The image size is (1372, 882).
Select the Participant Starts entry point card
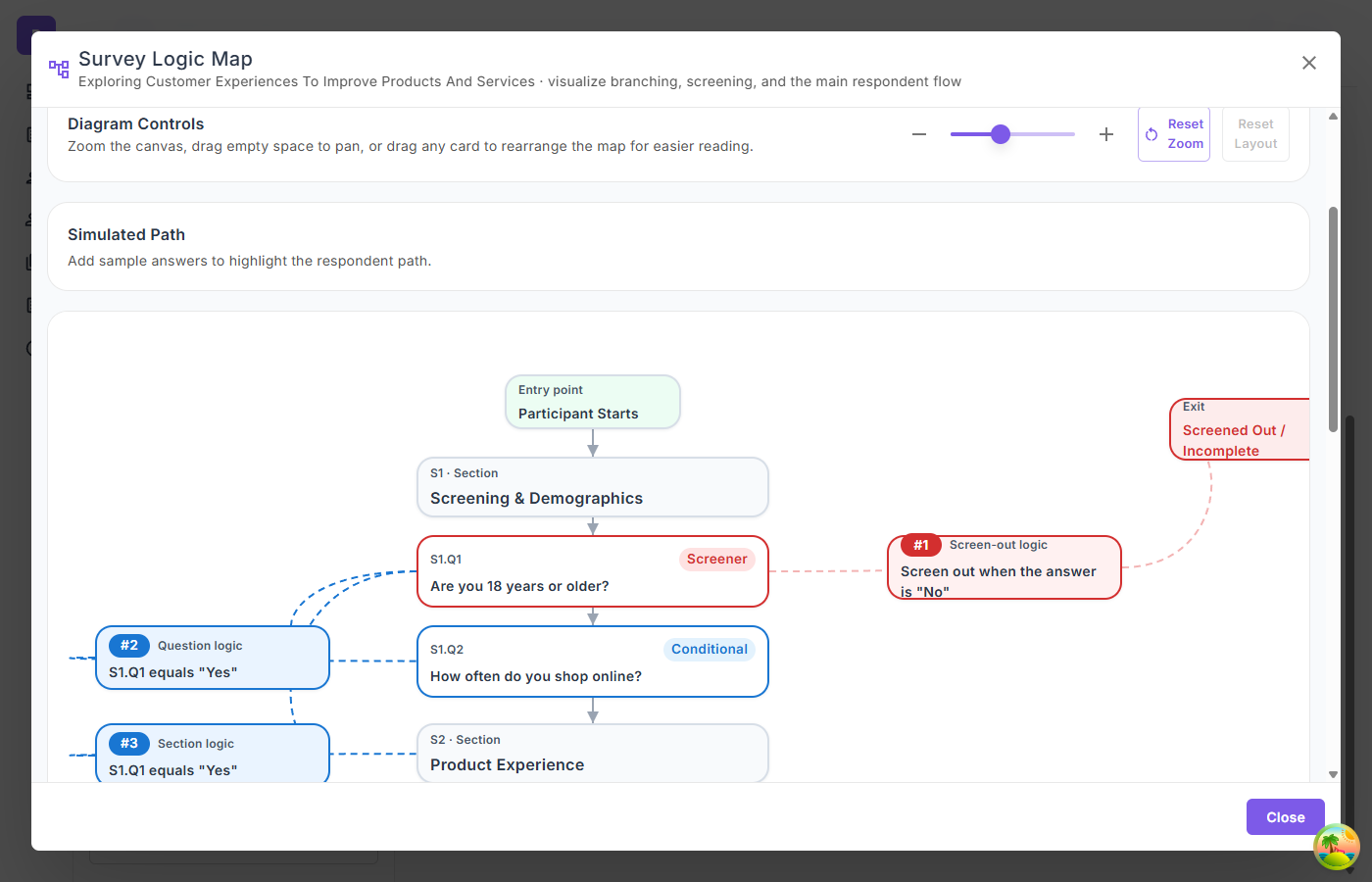[x=592, y=403]
